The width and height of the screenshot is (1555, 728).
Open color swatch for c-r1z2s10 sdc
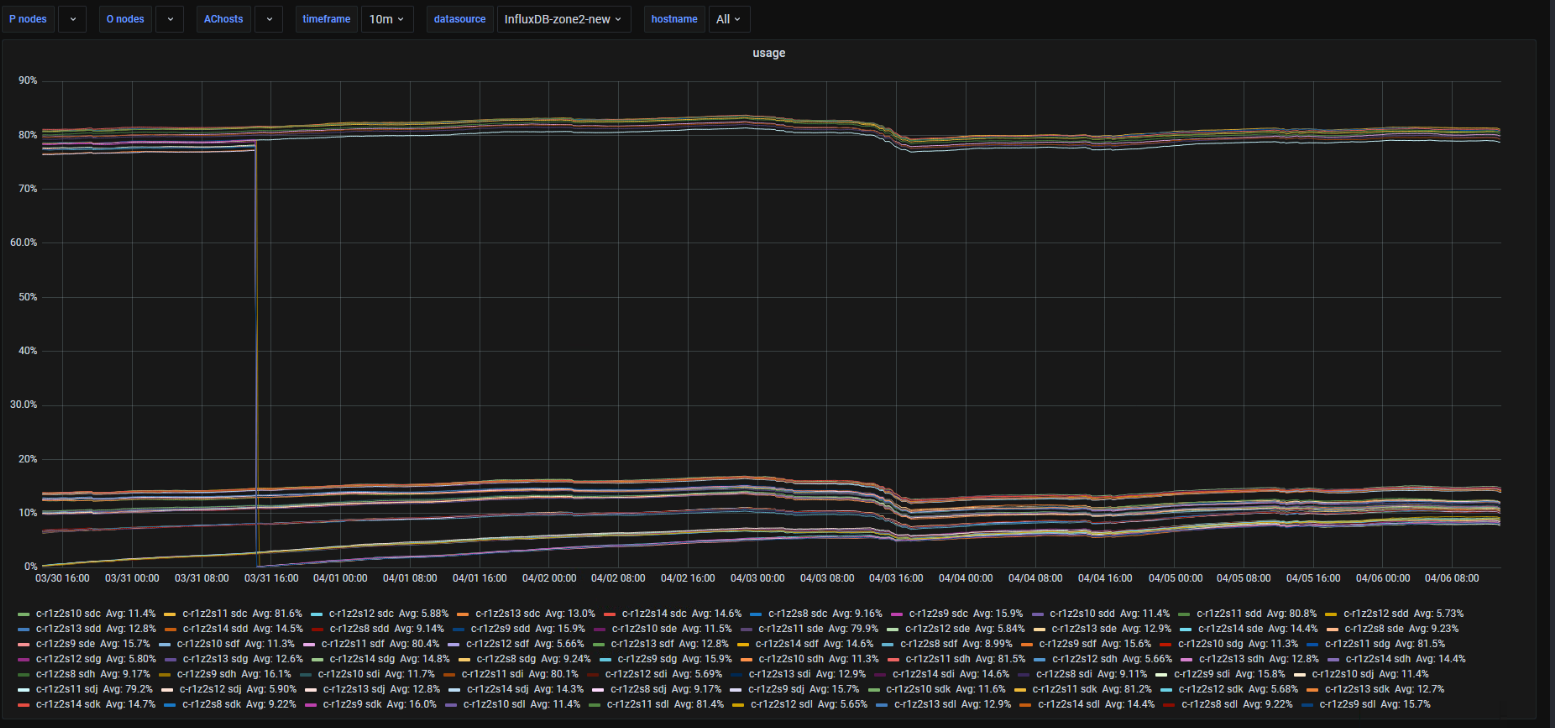pos(24,613)
